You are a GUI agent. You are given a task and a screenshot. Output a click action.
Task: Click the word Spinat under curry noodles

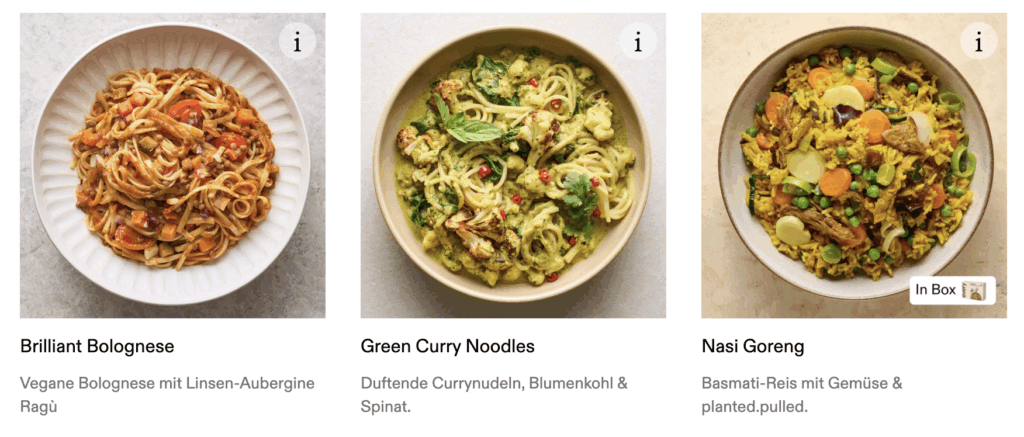pyautogui.click(x=385, y=407)
